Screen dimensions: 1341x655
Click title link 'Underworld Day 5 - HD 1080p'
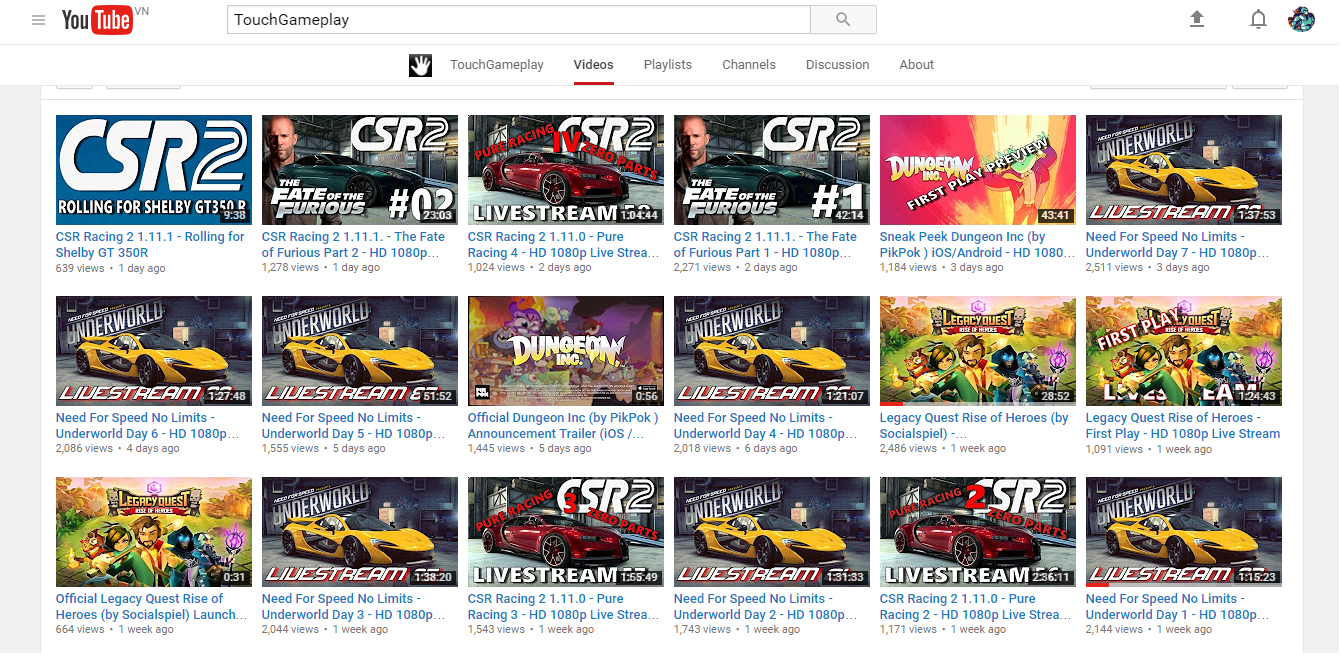pos(354,426)
